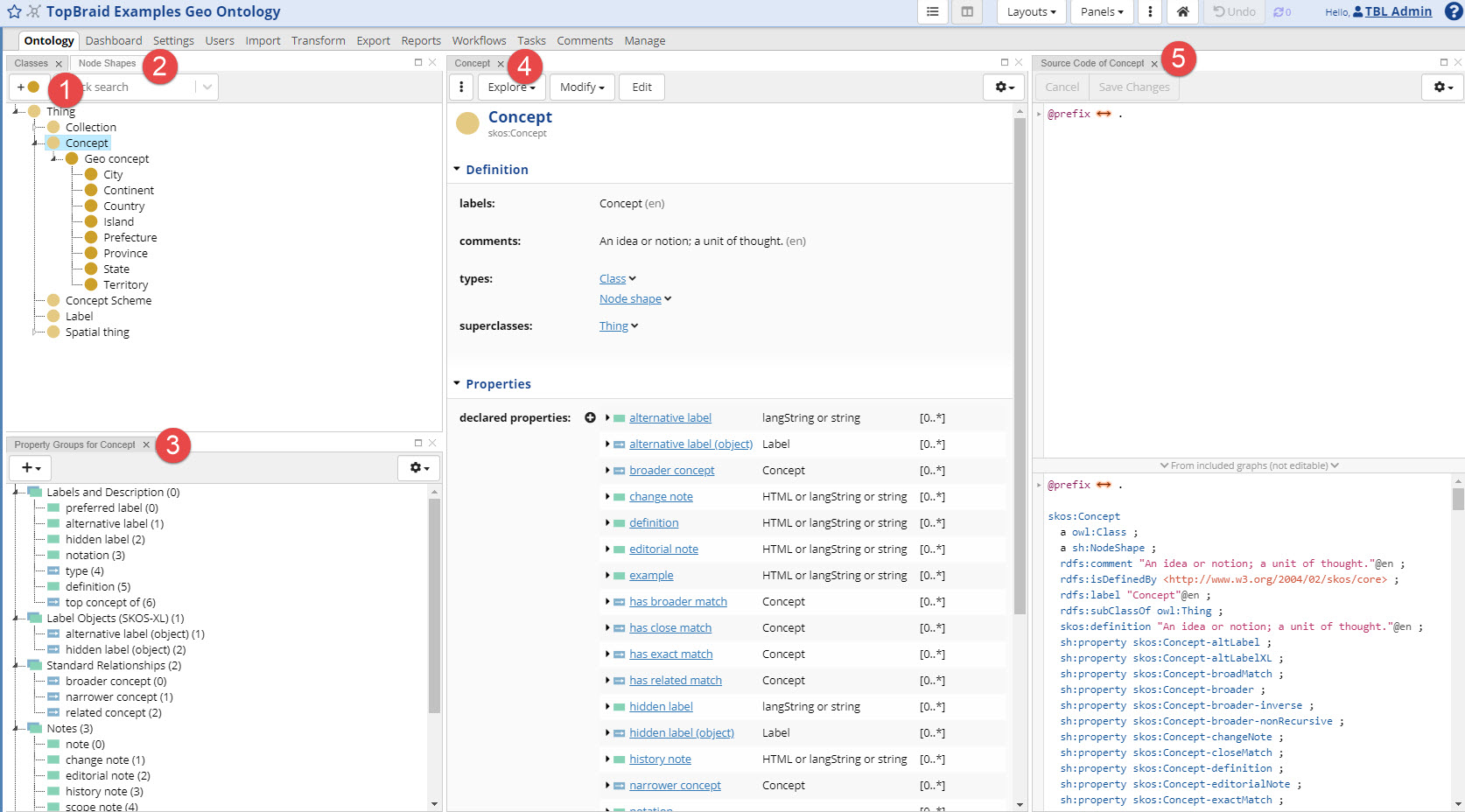This screenshot has height=812, width=1465.
Task: Click the Home icon in the top toolbar
Action: coord(1183,12)
